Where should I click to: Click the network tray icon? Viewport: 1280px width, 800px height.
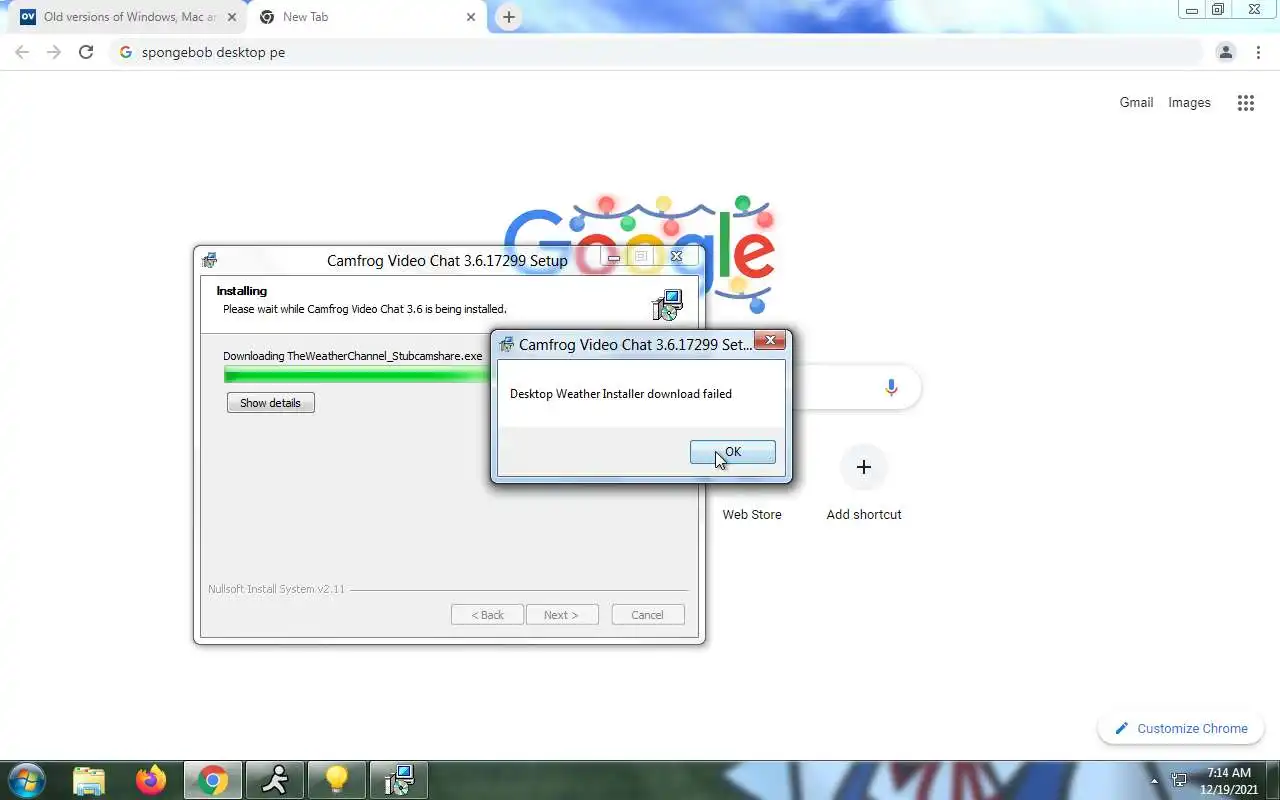click(1180, 780)
